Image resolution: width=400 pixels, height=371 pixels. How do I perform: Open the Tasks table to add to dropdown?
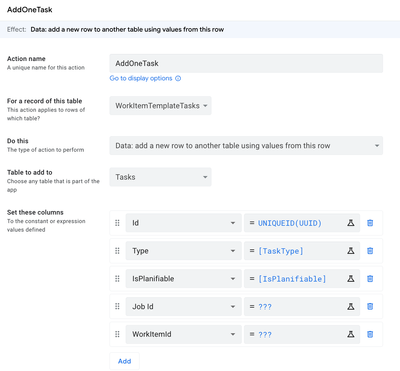tap(160, 177)
